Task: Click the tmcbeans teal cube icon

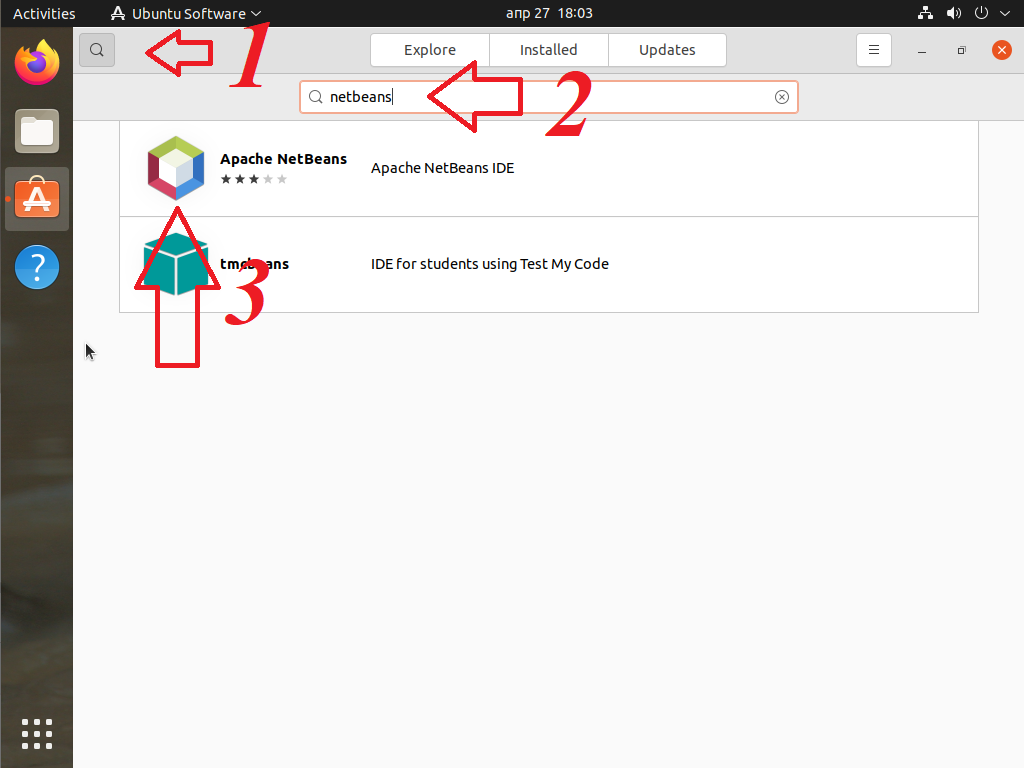Action: (x=175, y=263)
